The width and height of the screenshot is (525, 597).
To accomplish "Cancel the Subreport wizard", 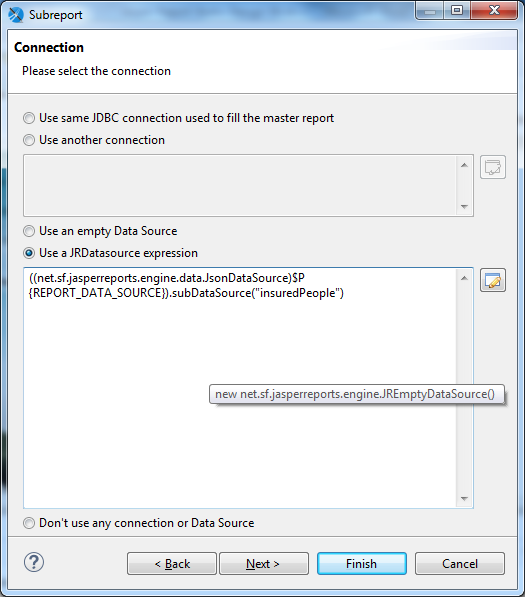I will coord(460,563).
